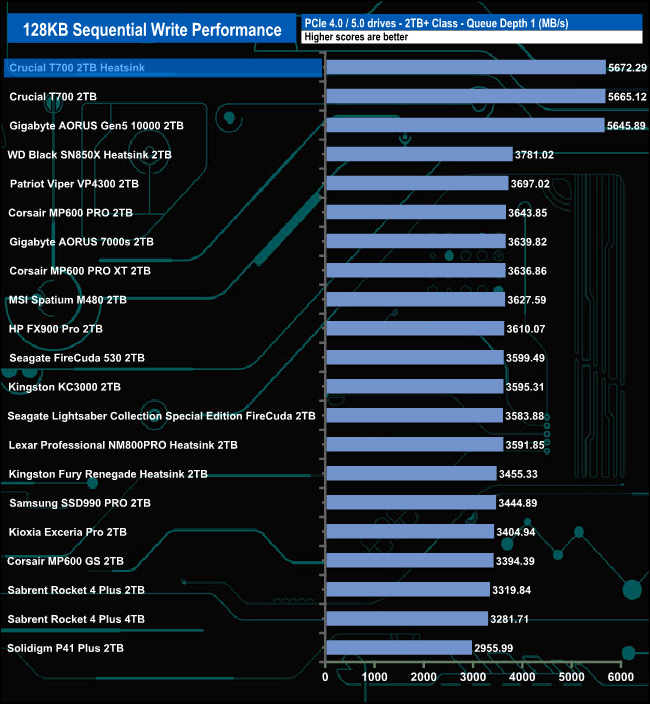The height and width of the screenshot is (704, 650).
Task: Select 'Seagate FireCuda 530 2TB' label
Action: point(77,358)
